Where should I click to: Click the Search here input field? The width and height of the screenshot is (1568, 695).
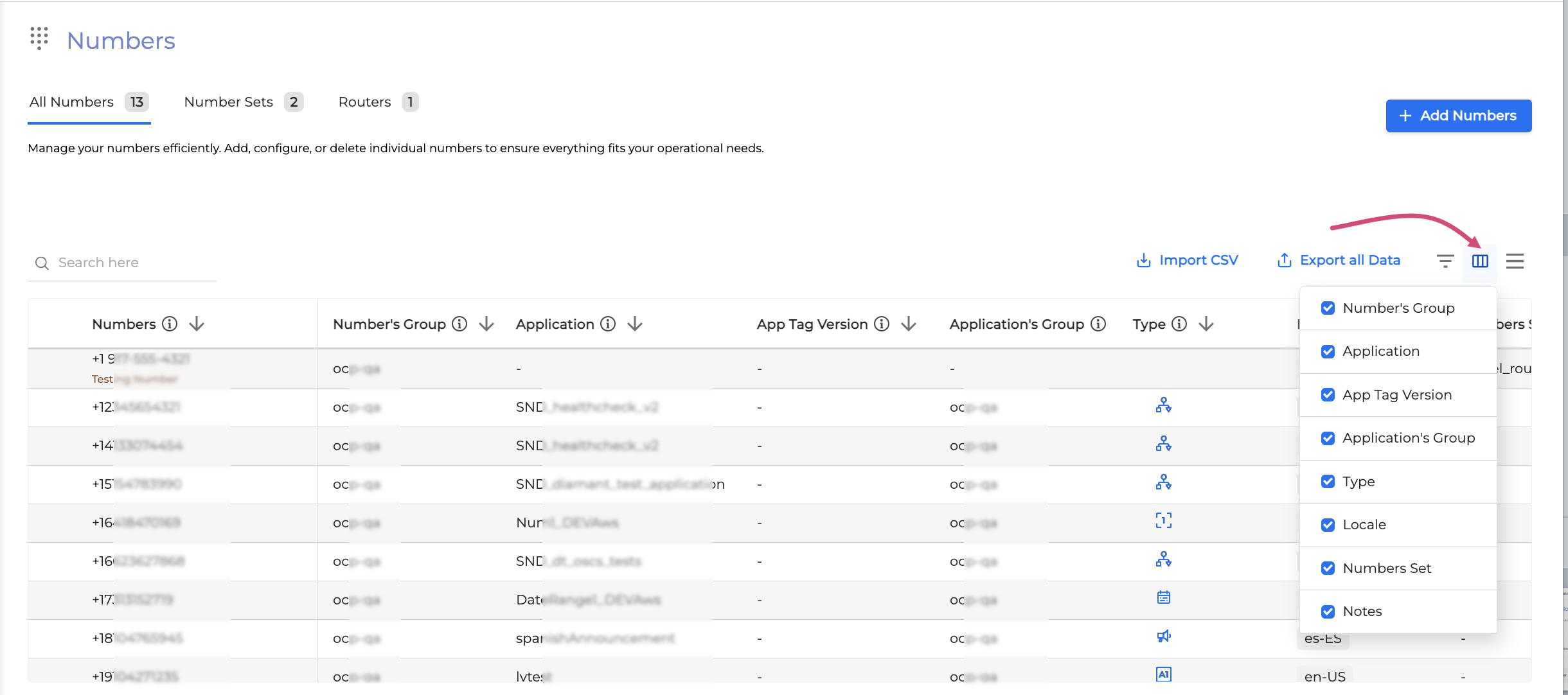point(129,263)
